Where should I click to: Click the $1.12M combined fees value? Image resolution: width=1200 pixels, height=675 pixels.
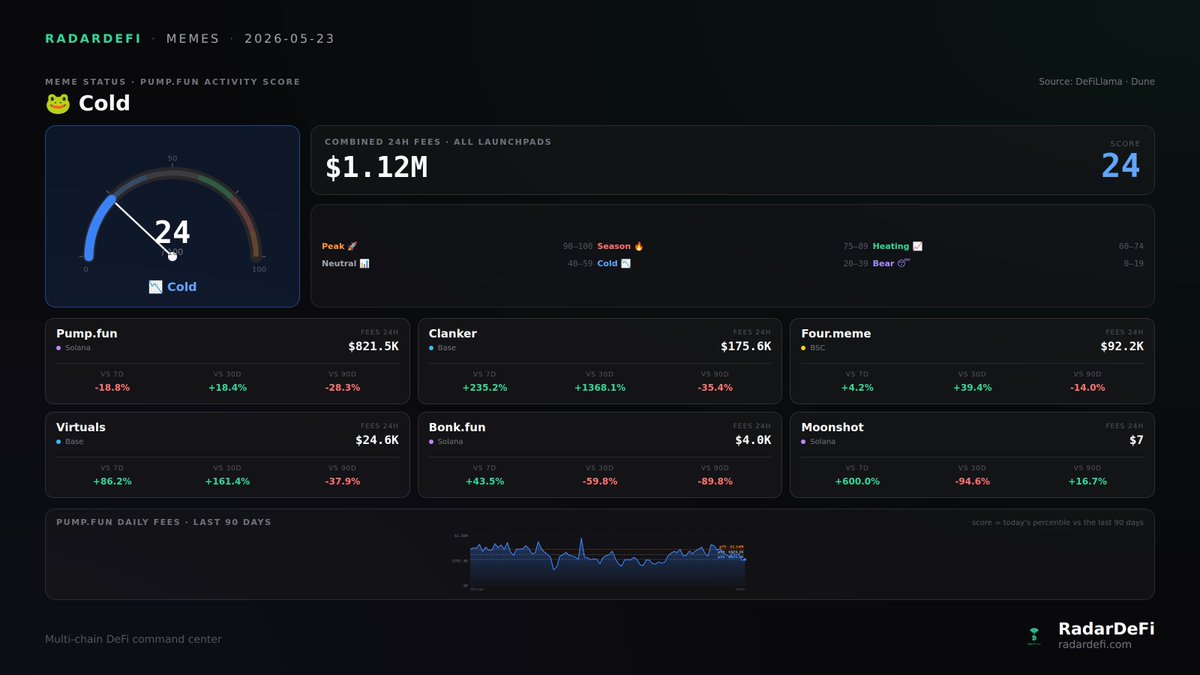376,168
